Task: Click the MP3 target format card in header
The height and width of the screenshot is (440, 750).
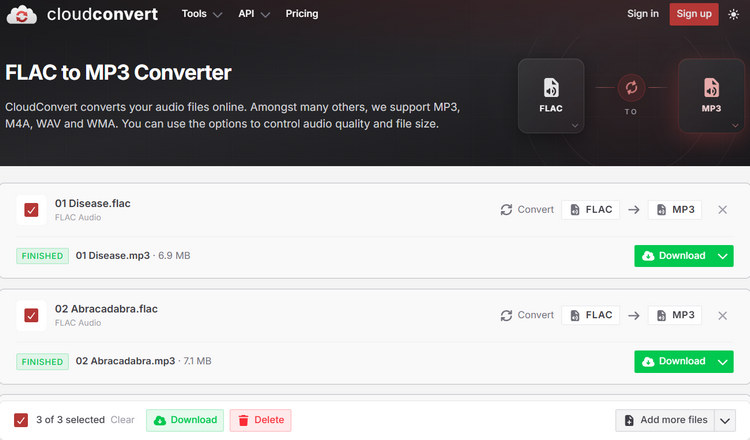Action: 711,96
